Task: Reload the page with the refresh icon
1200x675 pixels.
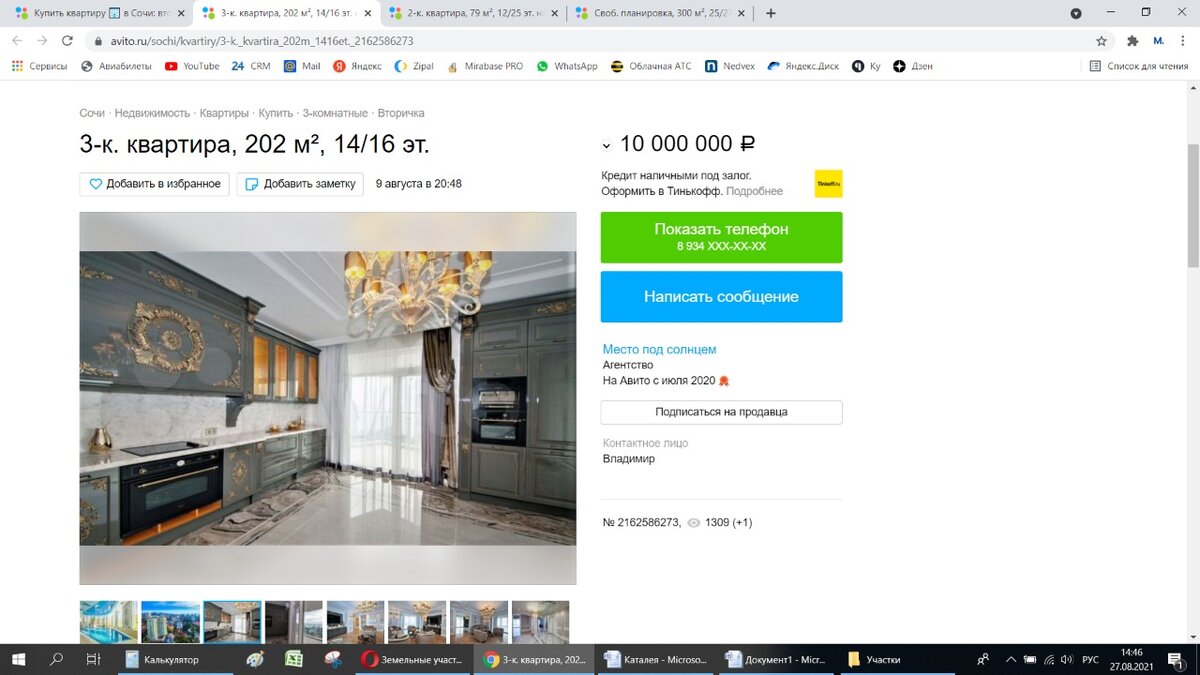Action: tap(67, 41)
